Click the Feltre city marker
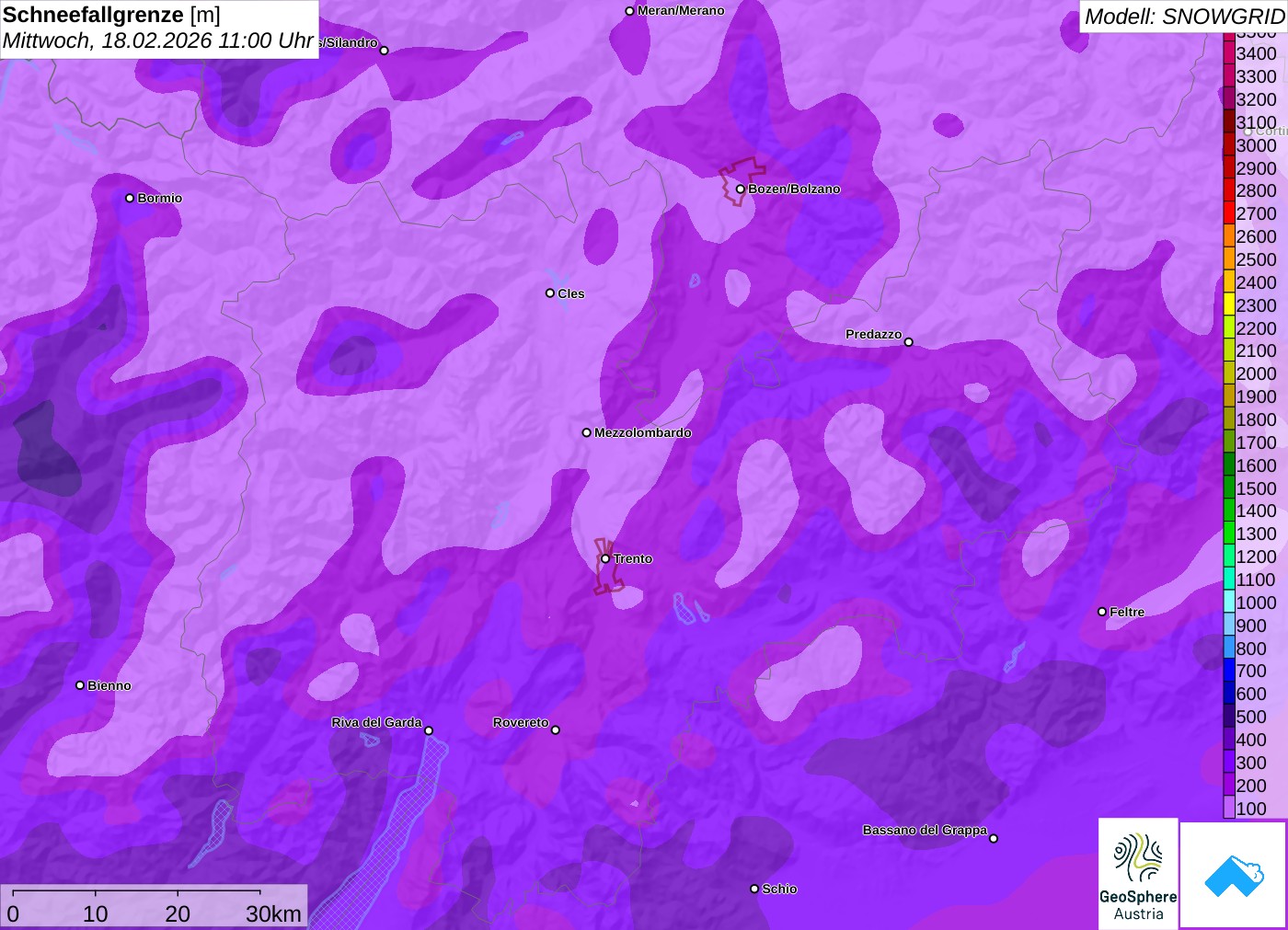This screenshot has width=1288, height=930. [x=1102, y=612]
